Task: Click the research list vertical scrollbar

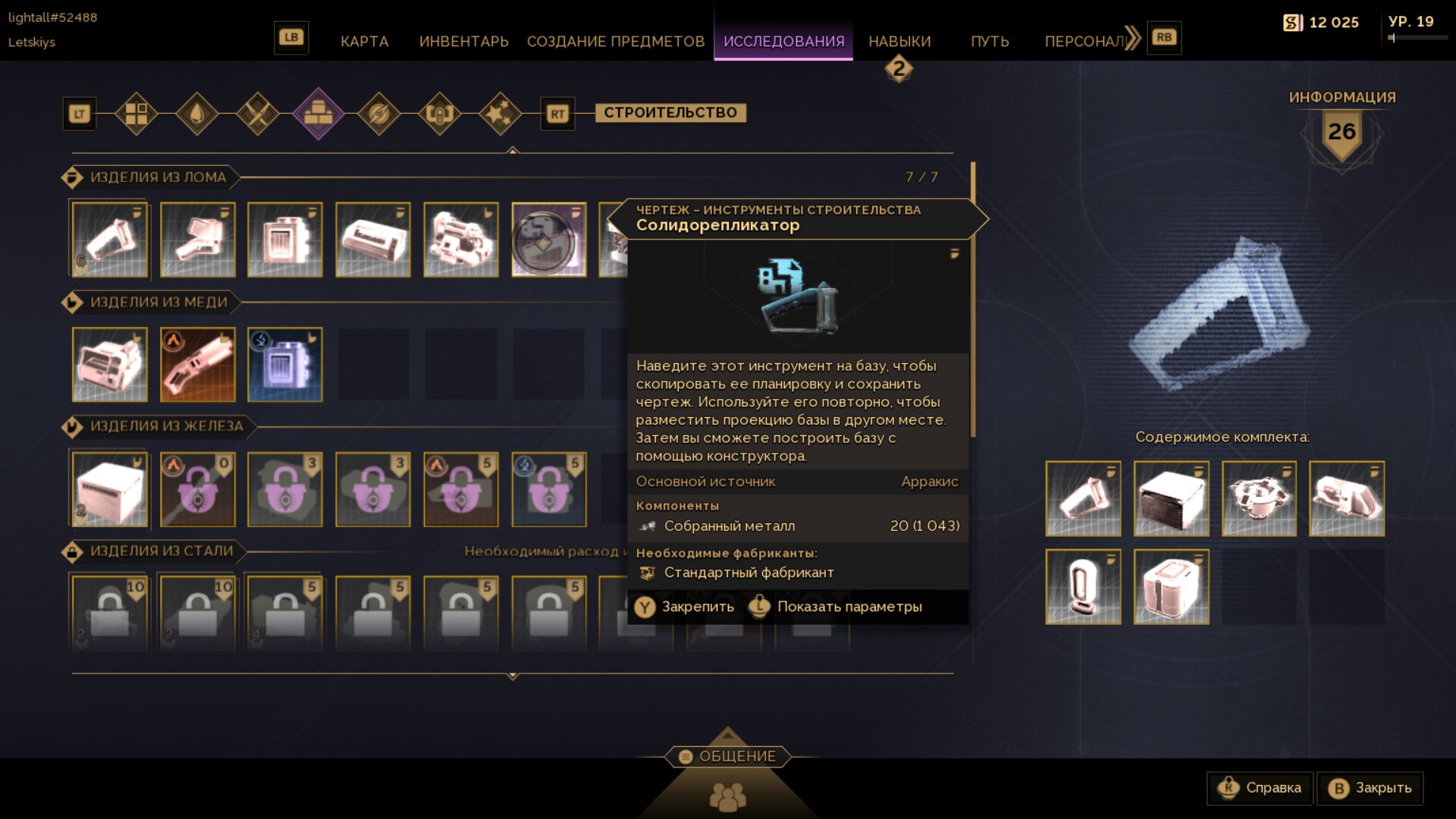Action: pos(973,300)
